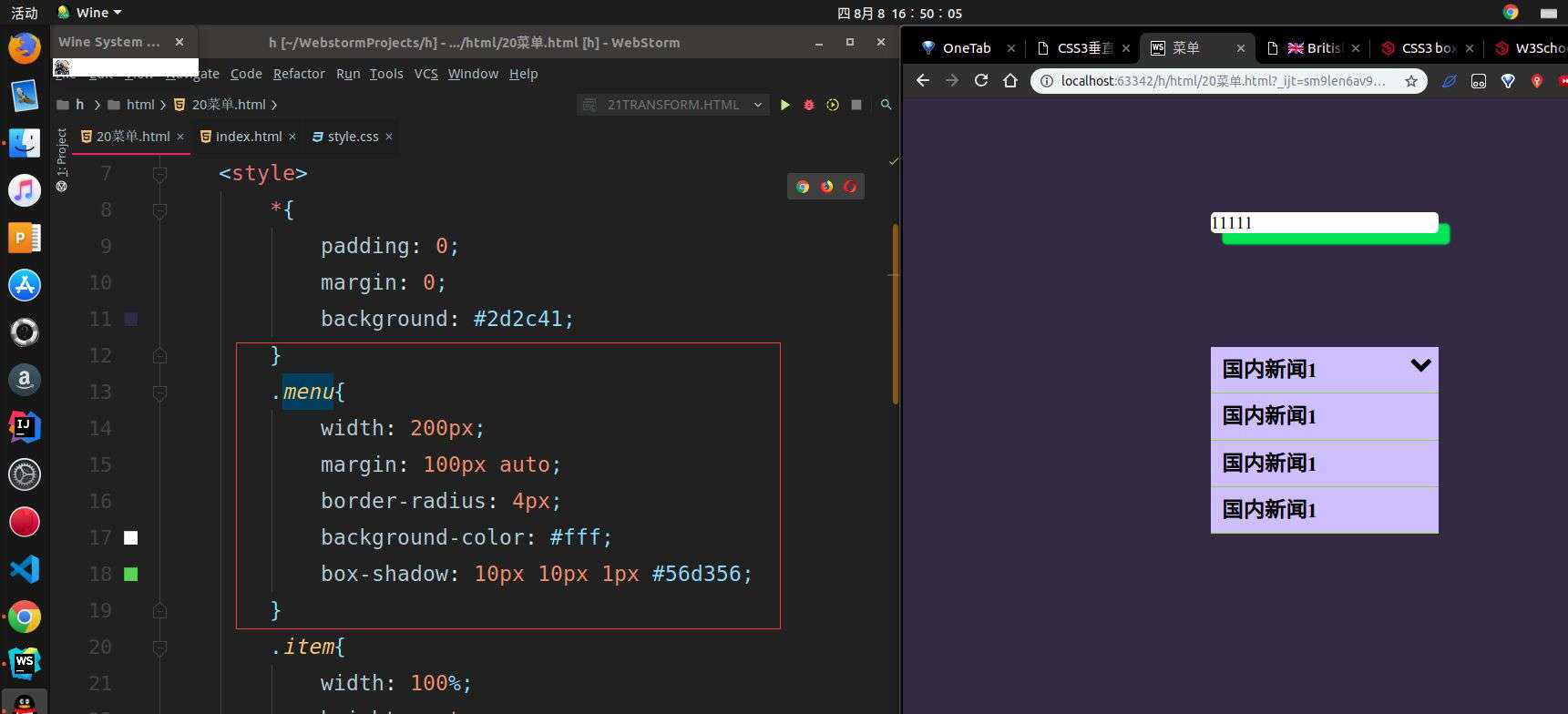Expand the 国内新闻1 menu chevron
The image size is (1568, 714).
click(1420, 365)
